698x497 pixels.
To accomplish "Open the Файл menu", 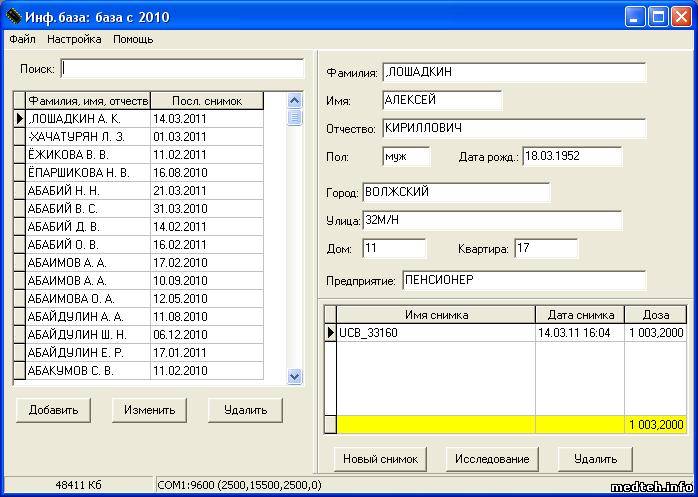I will pyautogui.click(x=22, y=39).
